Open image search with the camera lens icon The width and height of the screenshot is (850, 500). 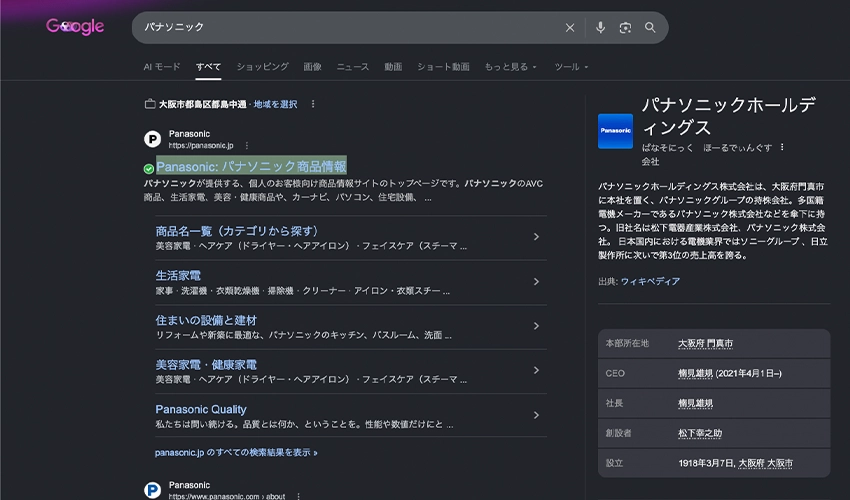pyautogui.click(x=625, y=28)
